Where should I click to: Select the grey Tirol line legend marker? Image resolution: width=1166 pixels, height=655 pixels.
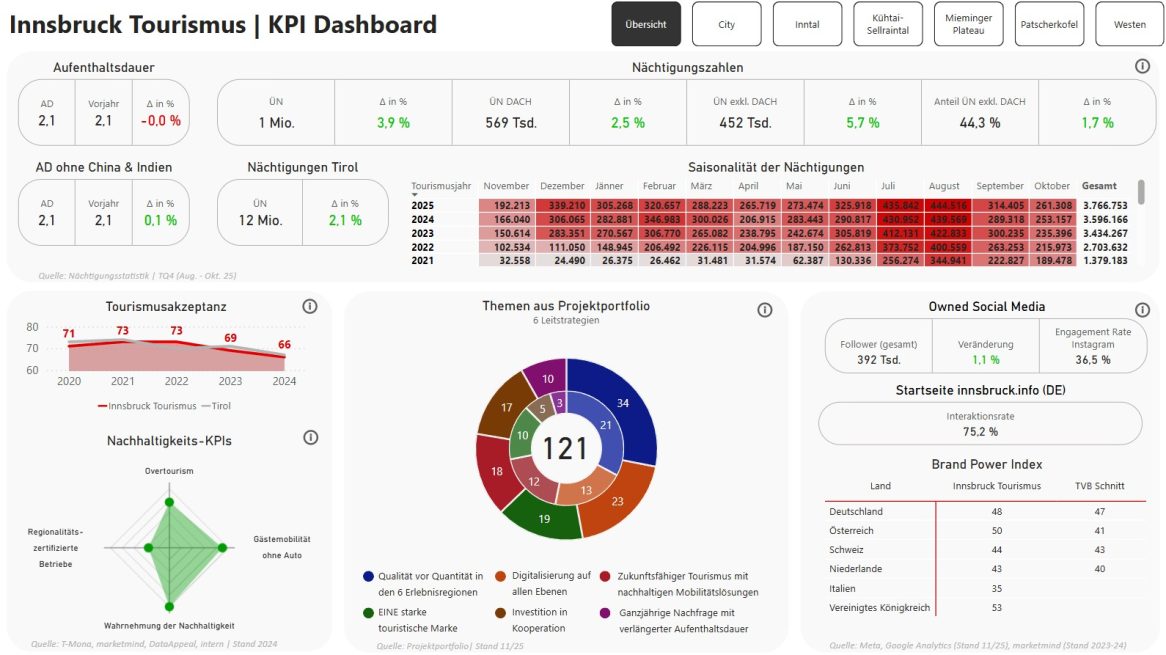[207, 406]
